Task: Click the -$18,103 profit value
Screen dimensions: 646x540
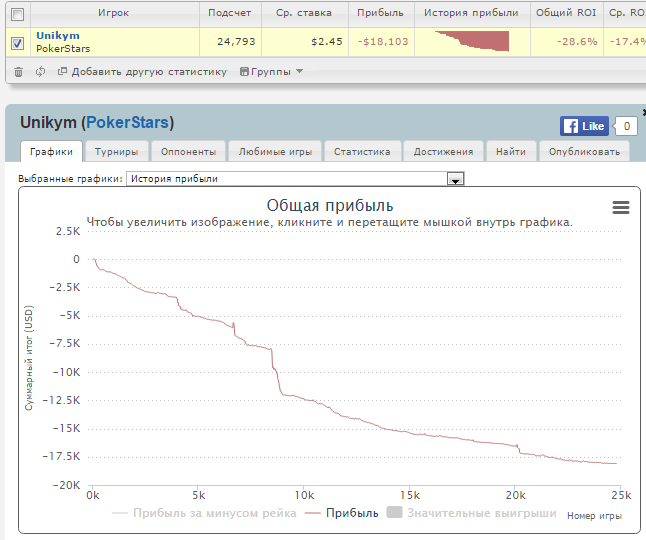Action: [383, 42]
